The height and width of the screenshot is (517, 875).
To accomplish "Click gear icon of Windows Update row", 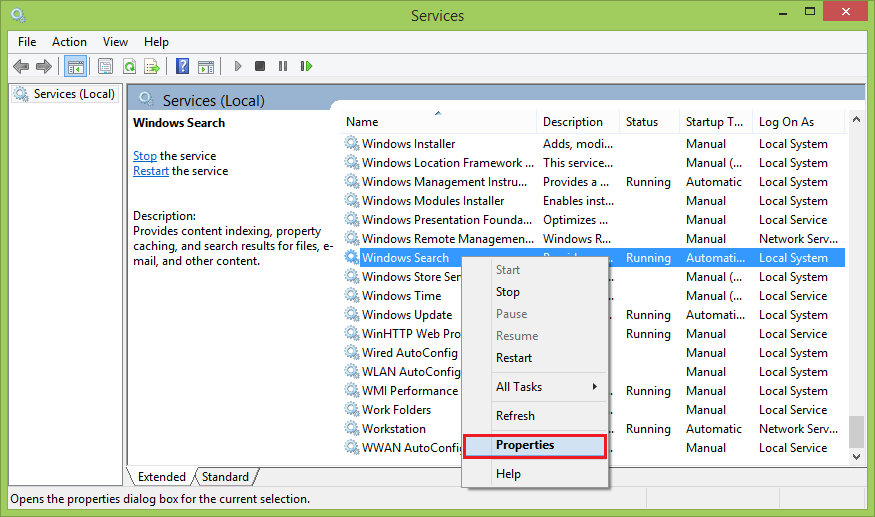I will coord(352,314).
